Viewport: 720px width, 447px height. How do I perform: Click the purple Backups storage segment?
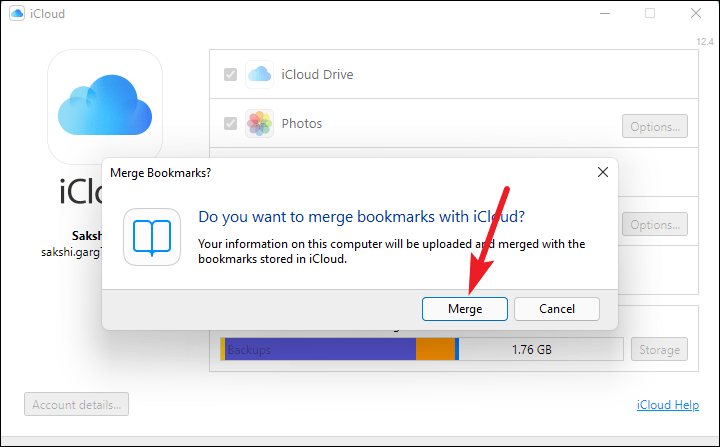pyautogui.click(x=320, y=349)
